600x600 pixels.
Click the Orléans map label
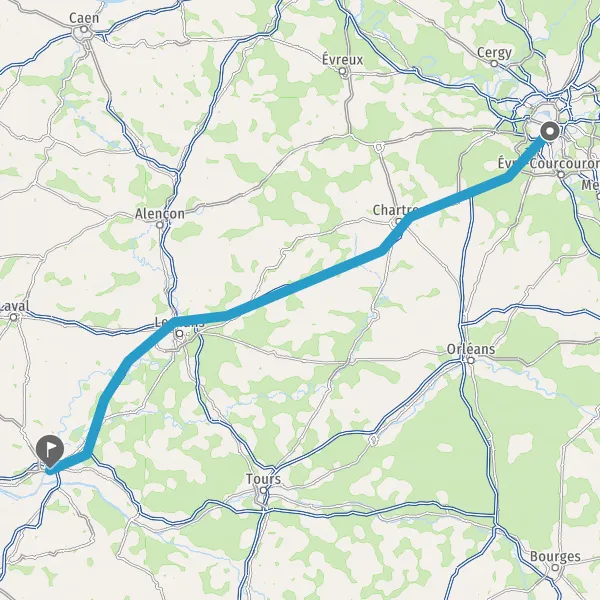pos(471,349)
